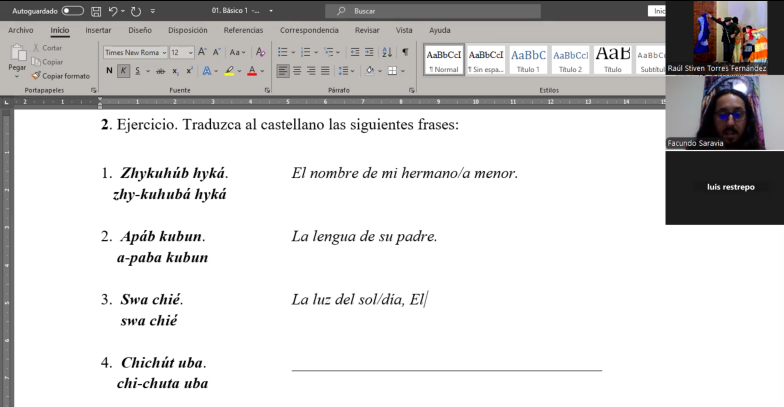
Task: Open the font size dropdown
Action: 190,52
